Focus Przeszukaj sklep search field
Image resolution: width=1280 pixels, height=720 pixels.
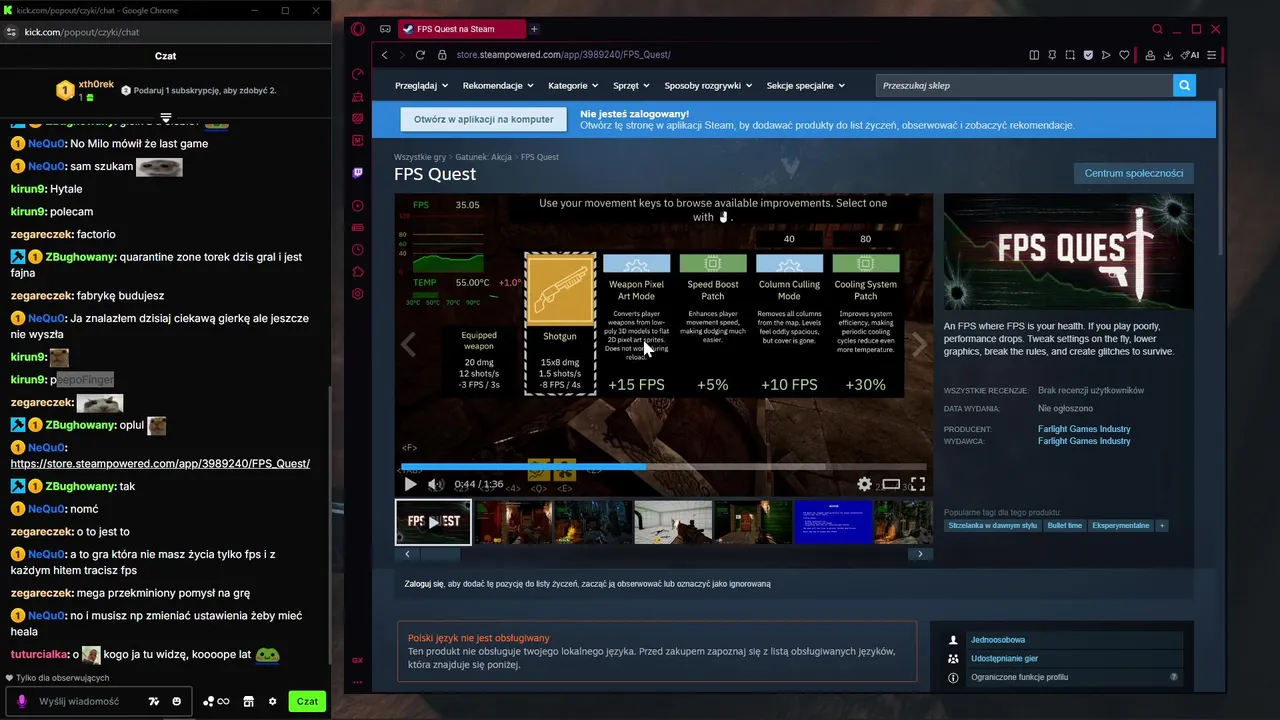[x=1024, y=85]
